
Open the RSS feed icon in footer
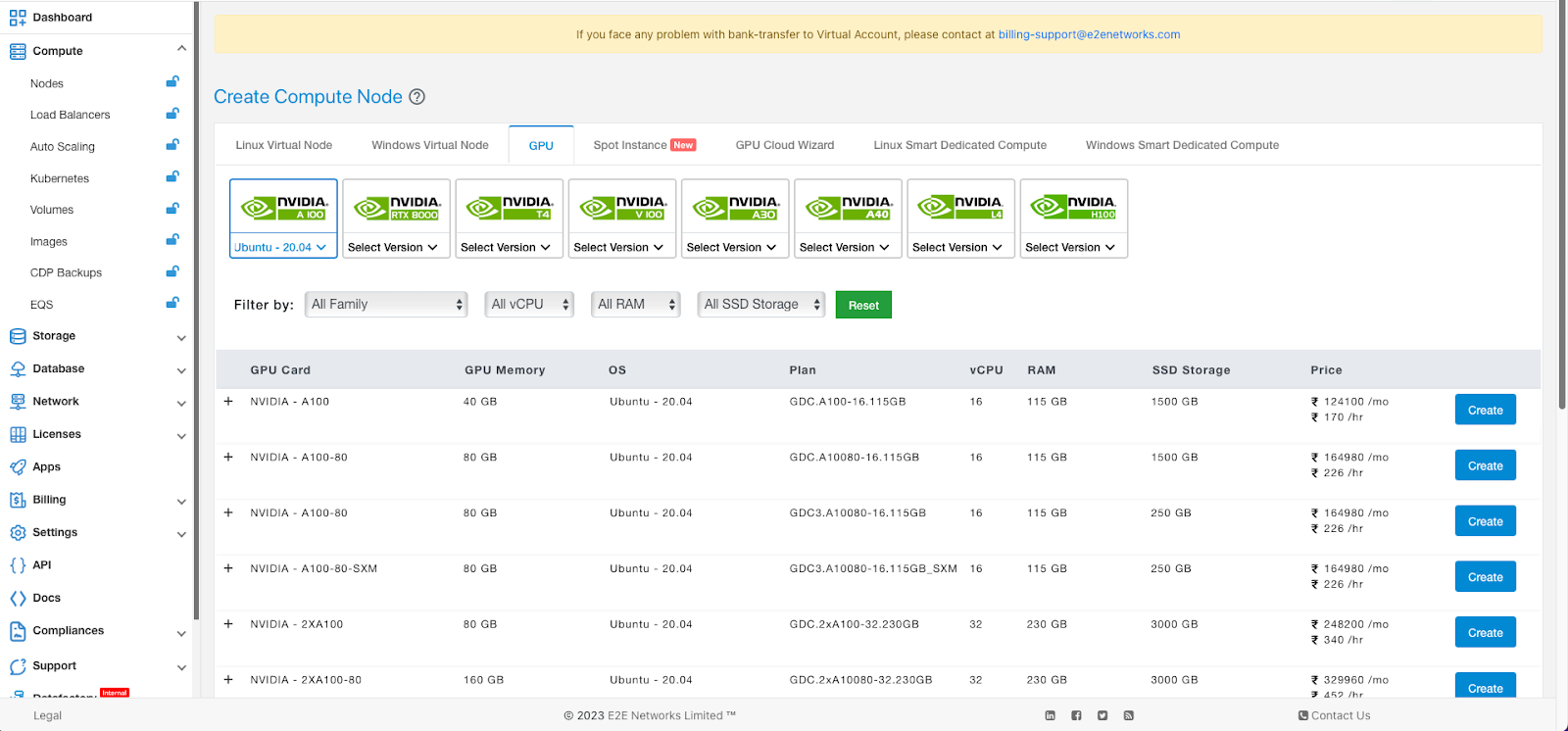tap(1129, 716)
